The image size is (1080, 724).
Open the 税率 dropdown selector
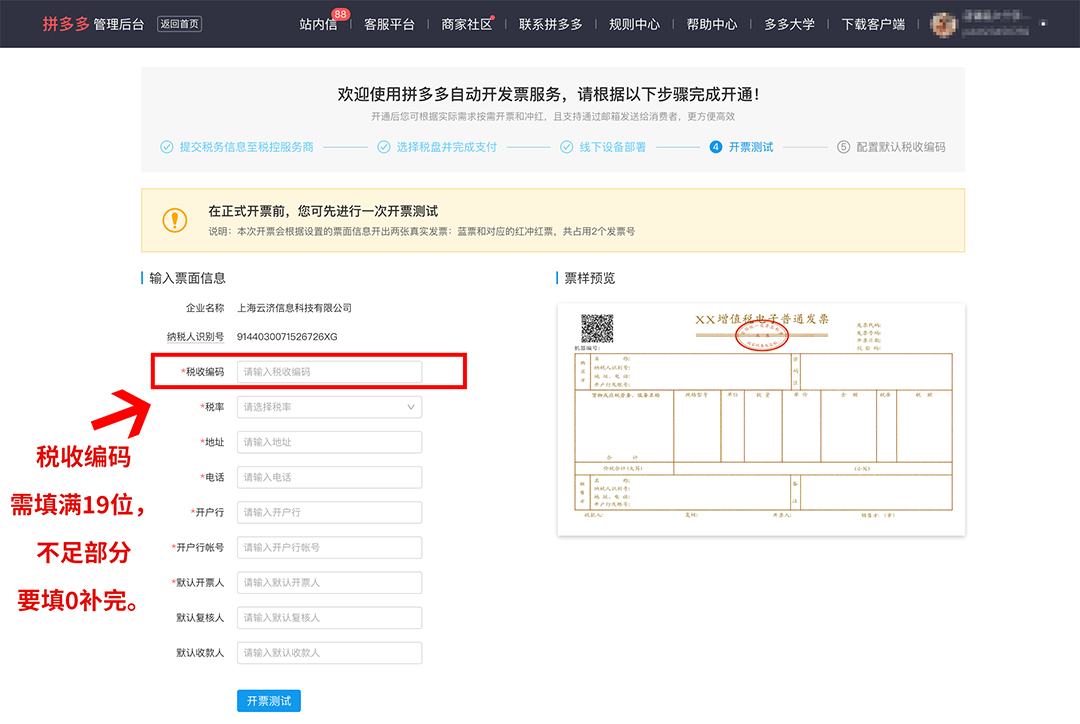coord(329,407)
